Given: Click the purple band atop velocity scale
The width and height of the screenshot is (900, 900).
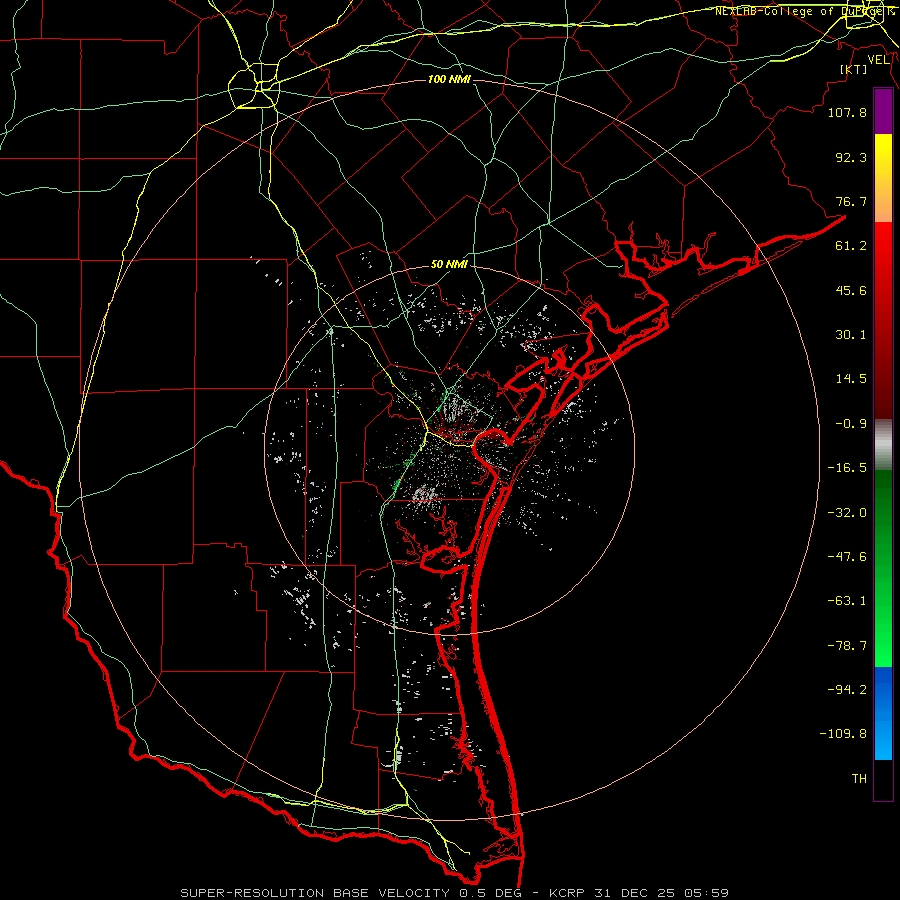Looking at the screenshot, I should 883,111.
